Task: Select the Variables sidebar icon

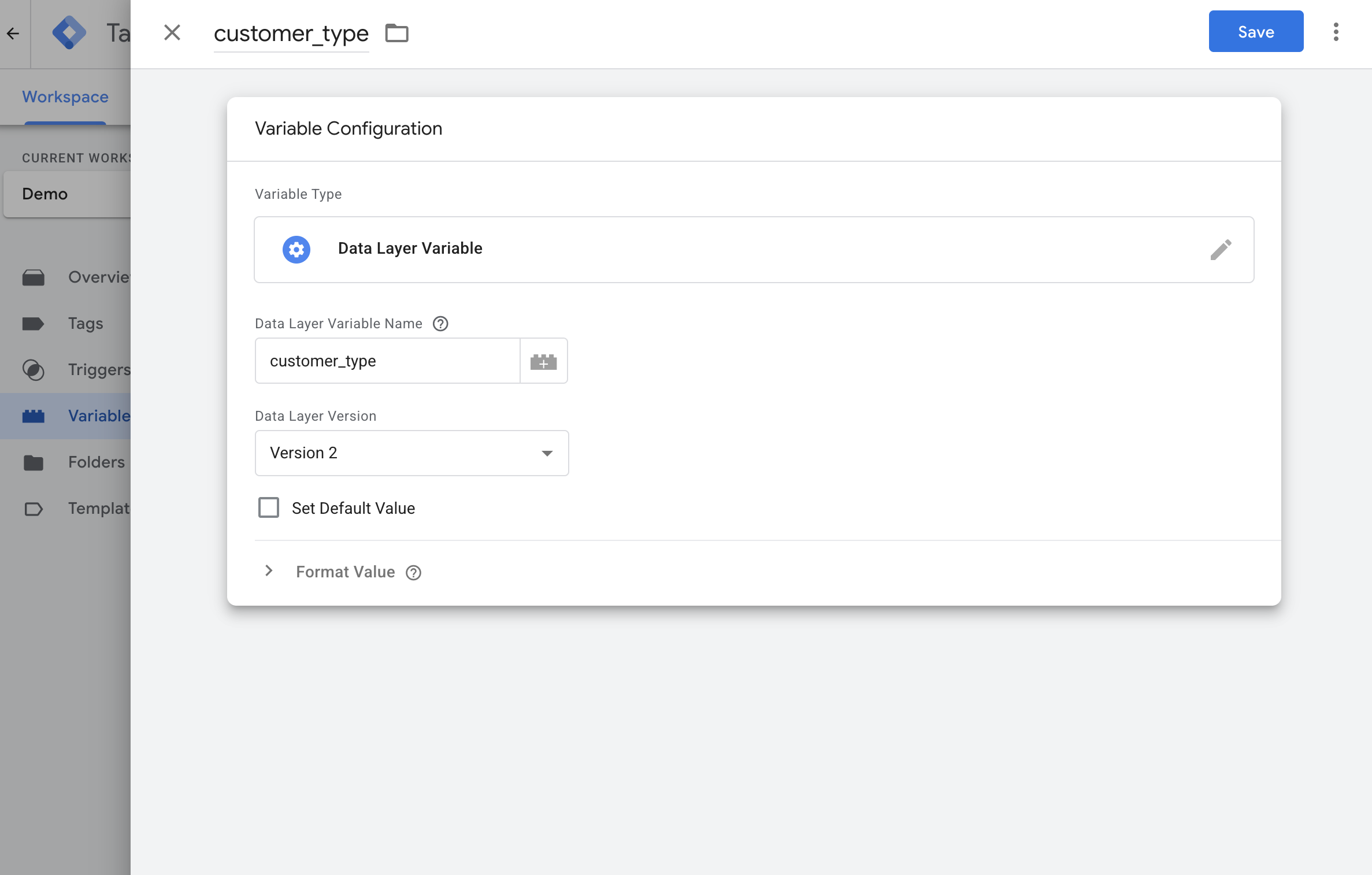Action: pos(34,416)
